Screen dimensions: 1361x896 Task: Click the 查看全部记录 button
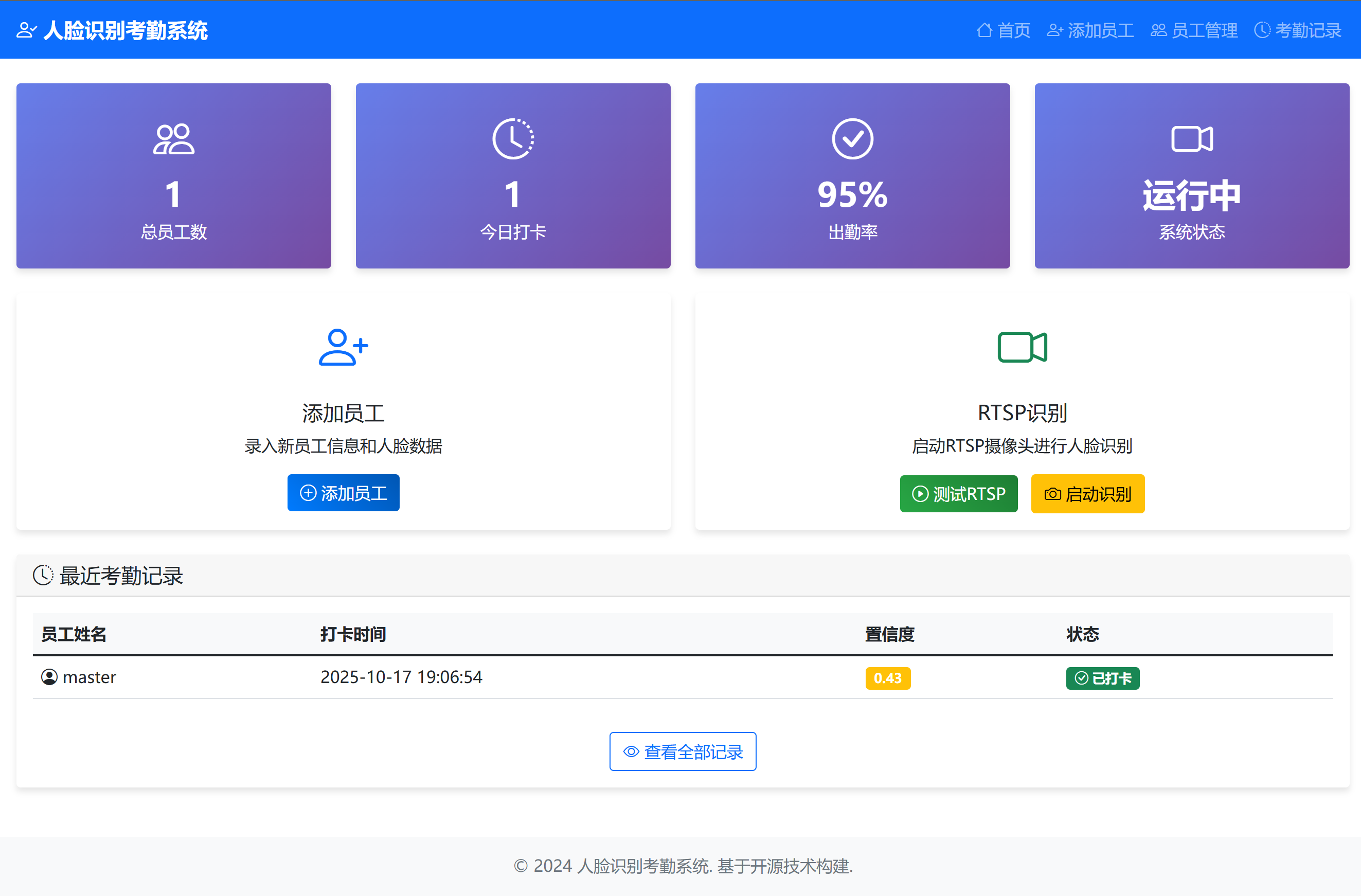coord(683,751)
